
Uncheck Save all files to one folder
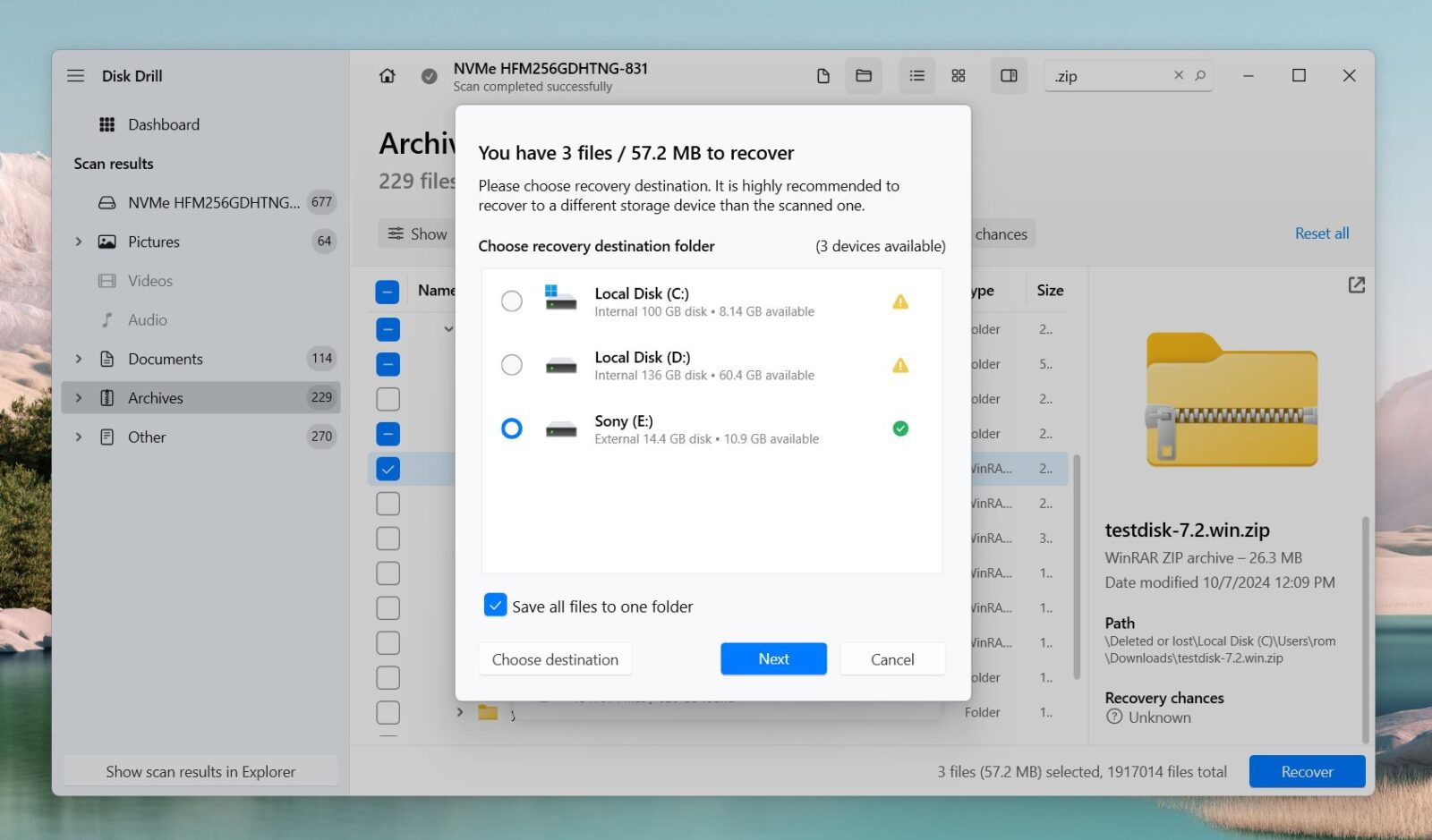(x=496, y=606)
